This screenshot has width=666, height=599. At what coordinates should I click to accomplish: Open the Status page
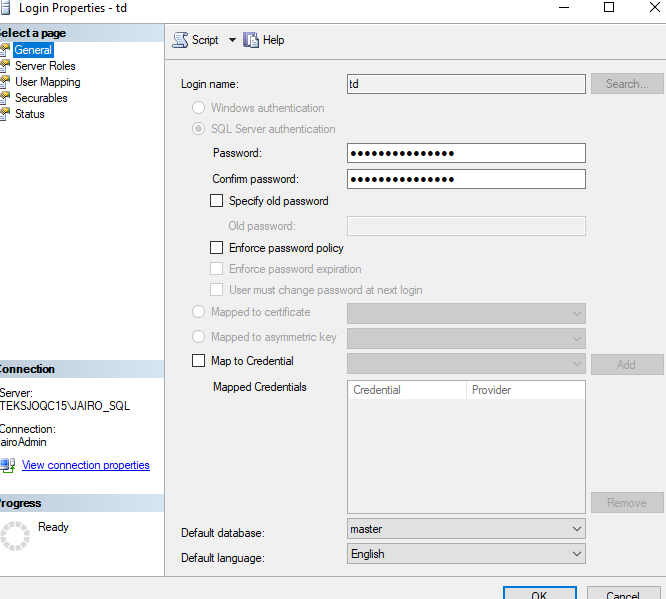click(30, 114)
